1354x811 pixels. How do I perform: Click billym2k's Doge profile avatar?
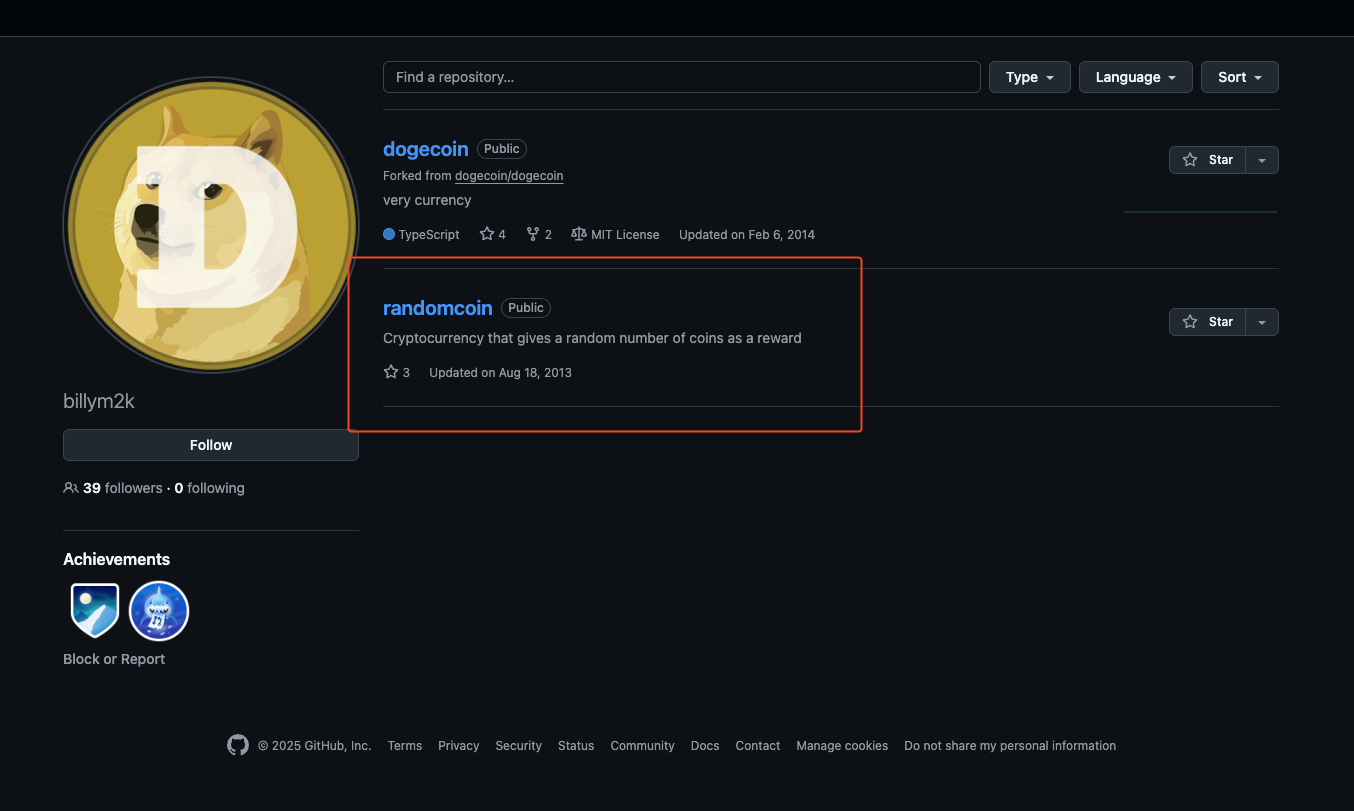pyautogui.click(x=210, y=226)
